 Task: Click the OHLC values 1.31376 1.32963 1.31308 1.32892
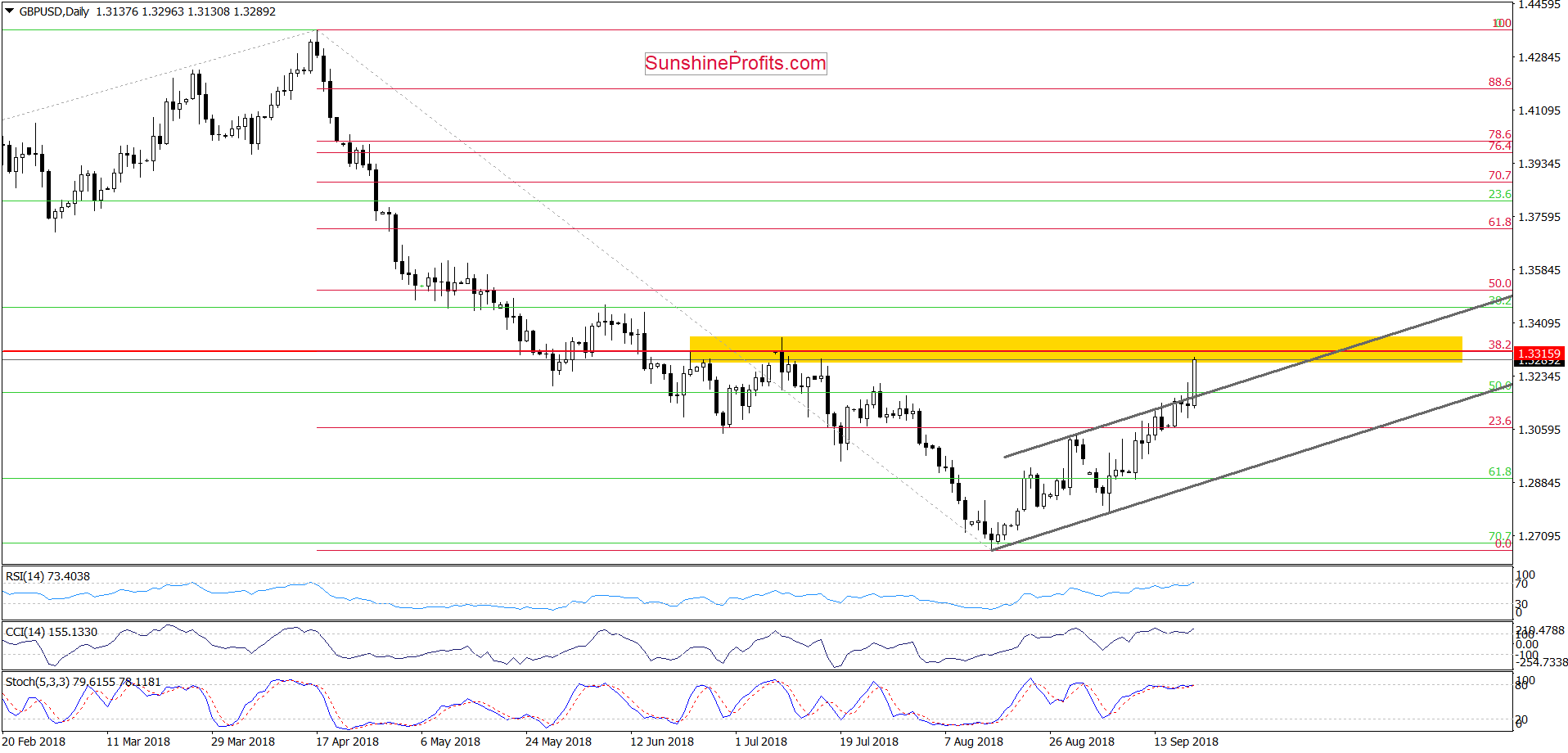point(186,11)
